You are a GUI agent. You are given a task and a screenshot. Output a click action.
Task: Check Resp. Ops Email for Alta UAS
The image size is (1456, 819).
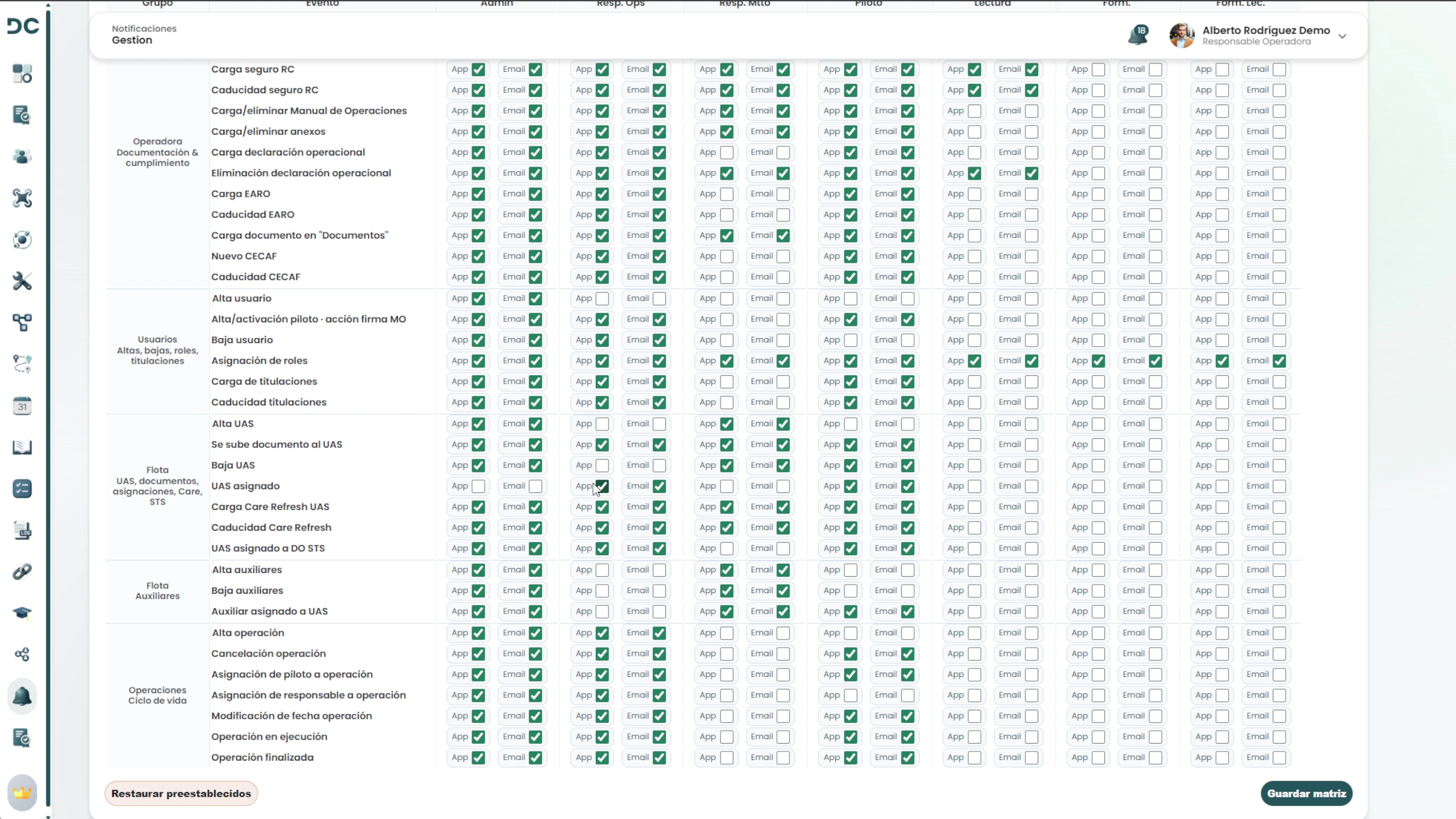[660, 424]
